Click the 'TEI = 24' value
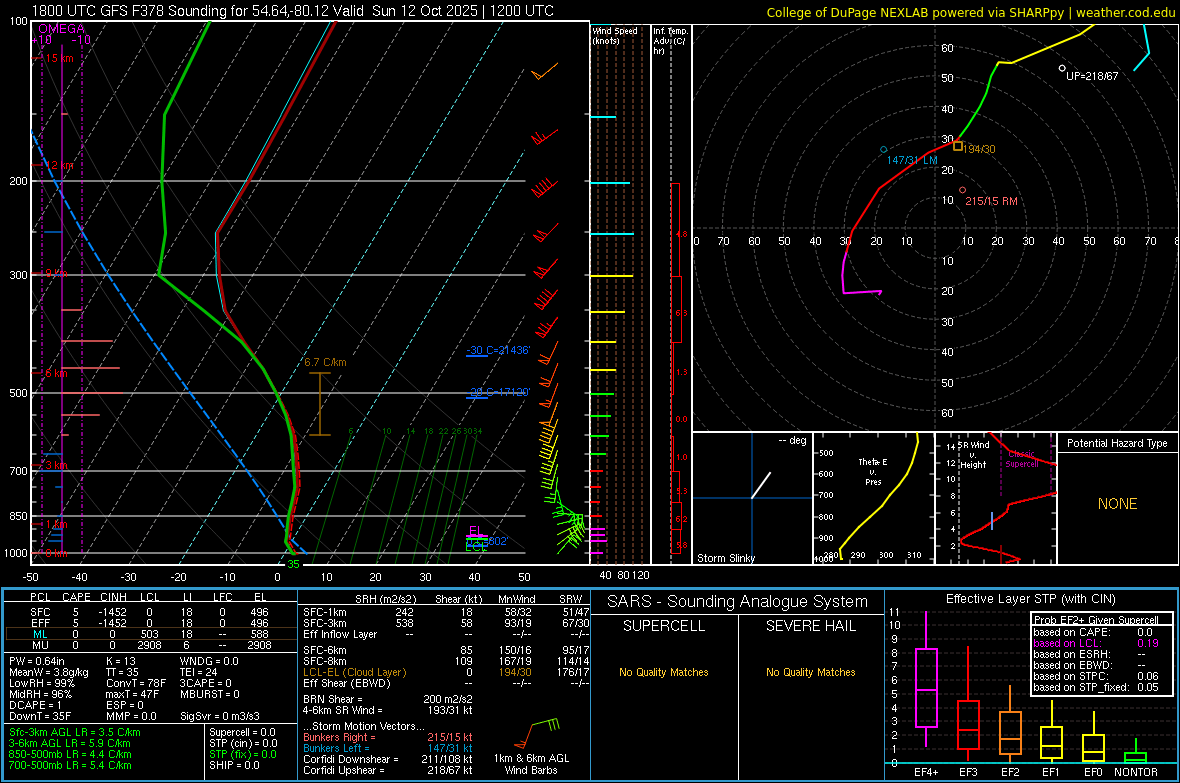The image size is (1180, 783). [199, 672]
